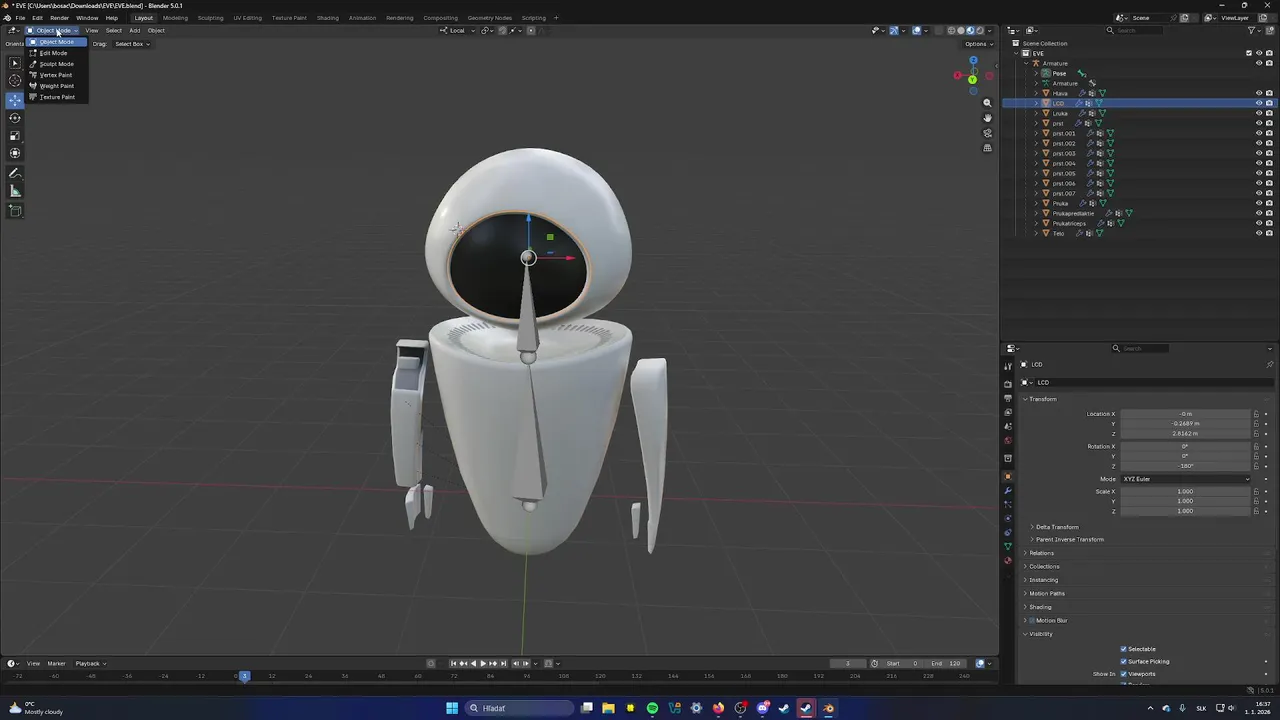Screen dimensions: 1280x720
Task: Choose Edit Mode from the mode menu
Action: tap(56, 53)
